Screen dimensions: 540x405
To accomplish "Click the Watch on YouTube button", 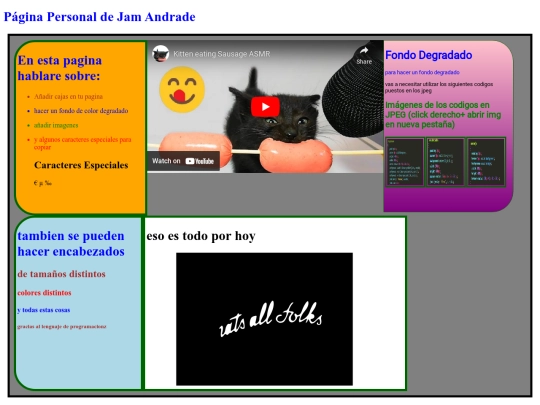I will 183,161.
